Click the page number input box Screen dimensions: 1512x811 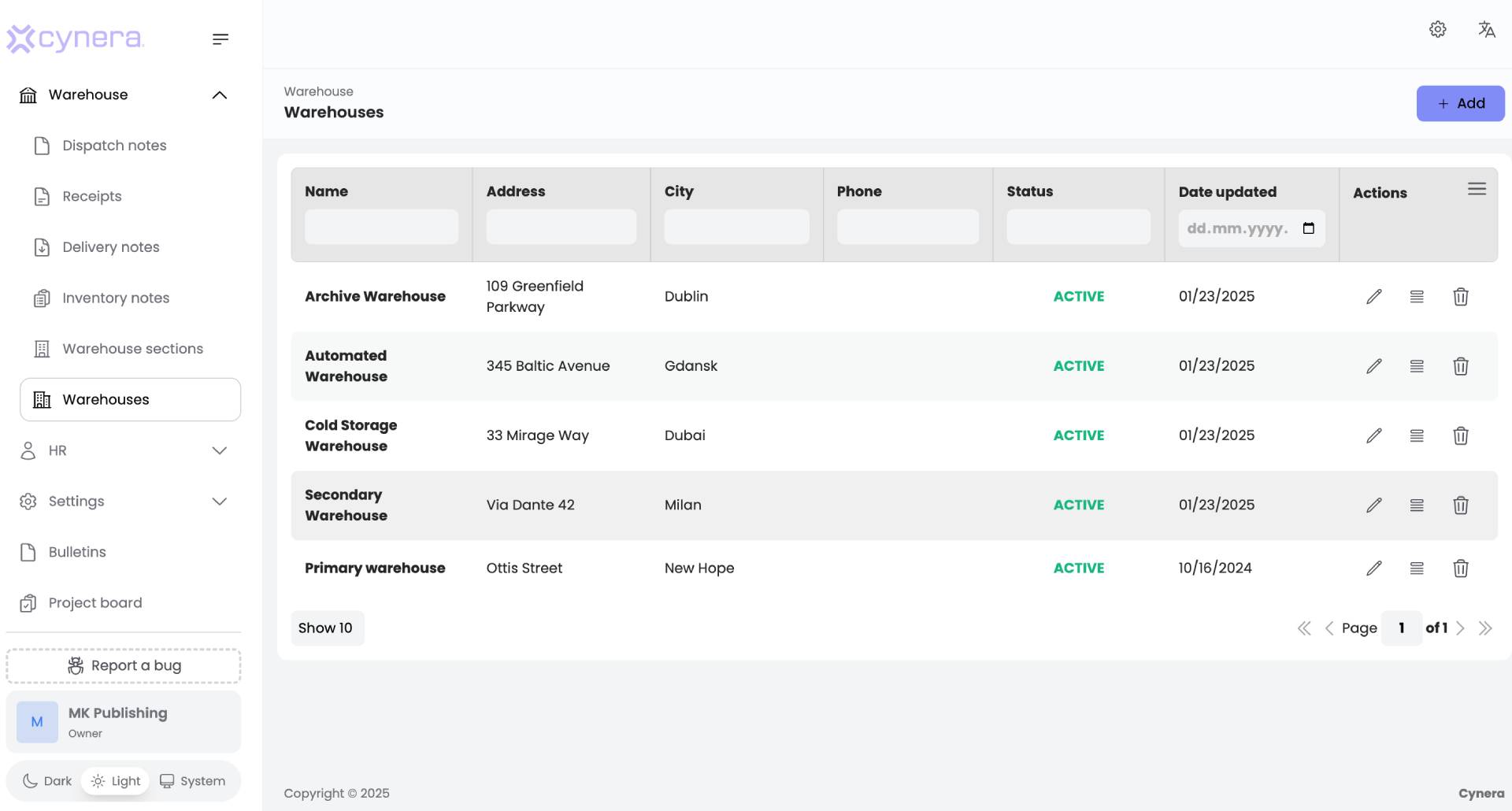coord(1402,628)
